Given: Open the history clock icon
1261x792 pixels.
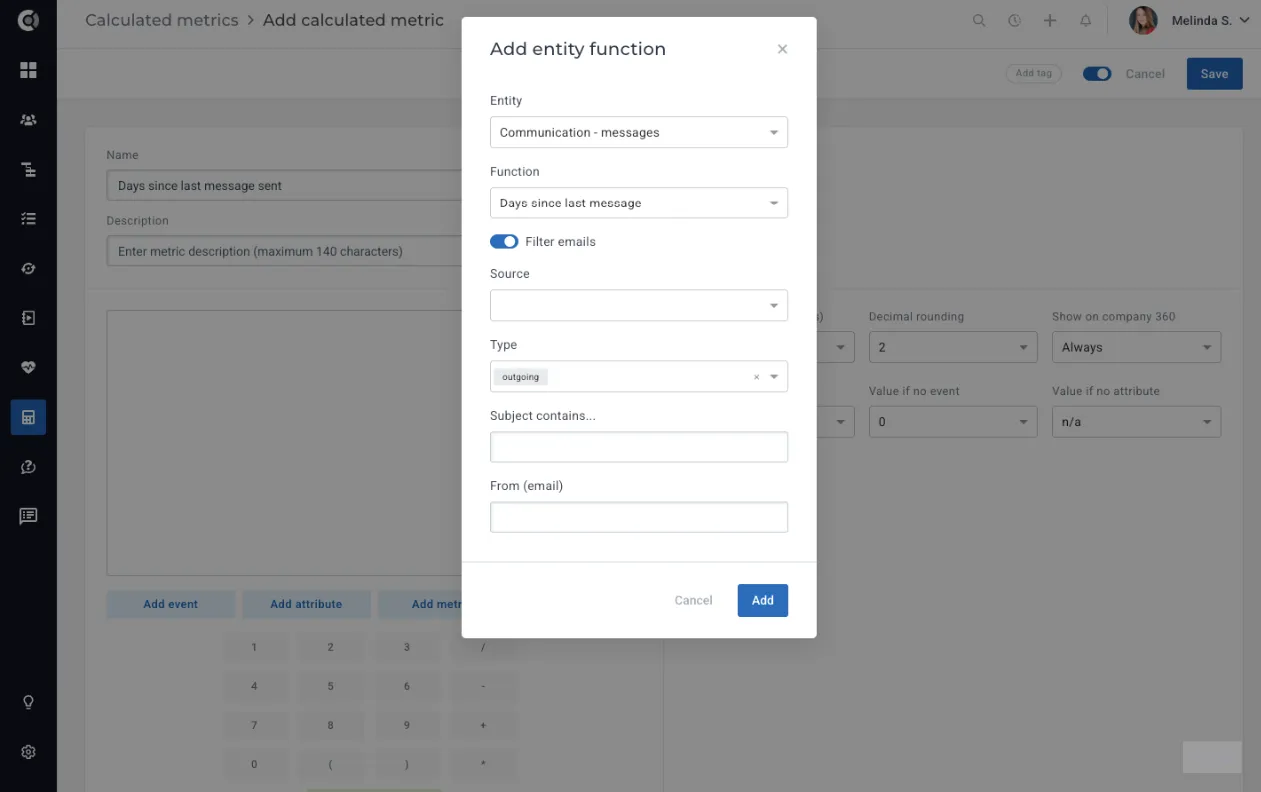Looking at the screenshot, I should click(x=1014, y=20).
